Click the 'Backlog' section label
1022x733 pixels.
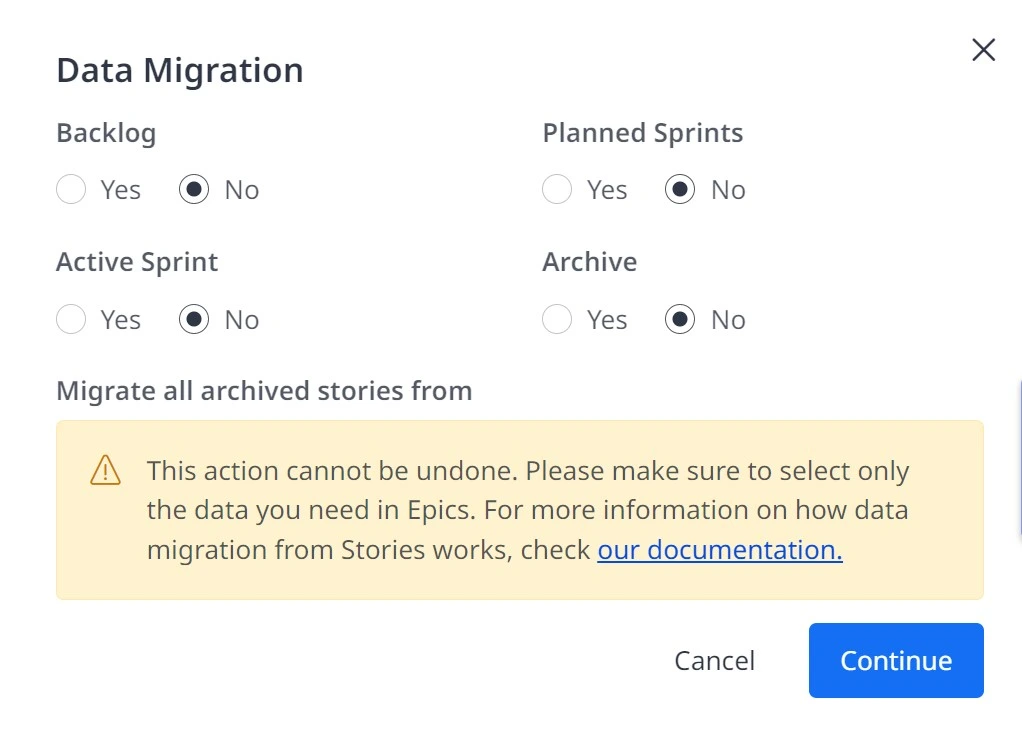coord(106,133)
